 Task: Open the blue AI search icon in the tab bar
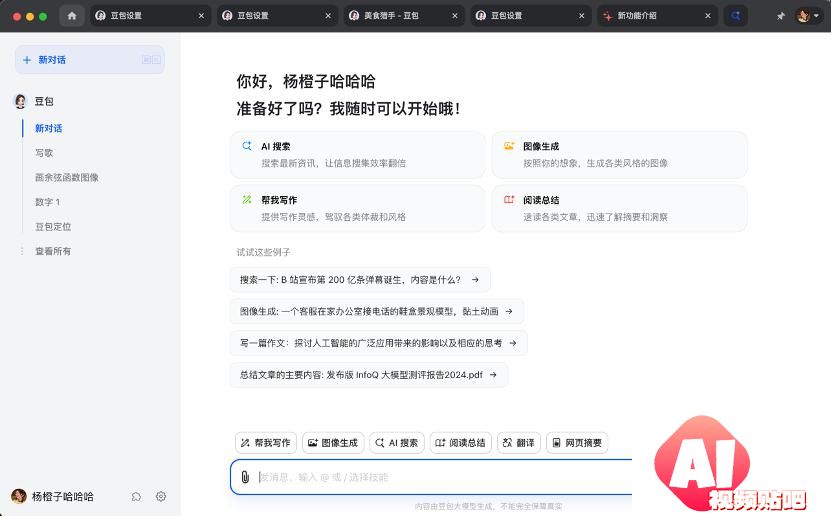[x=735, y=16]
